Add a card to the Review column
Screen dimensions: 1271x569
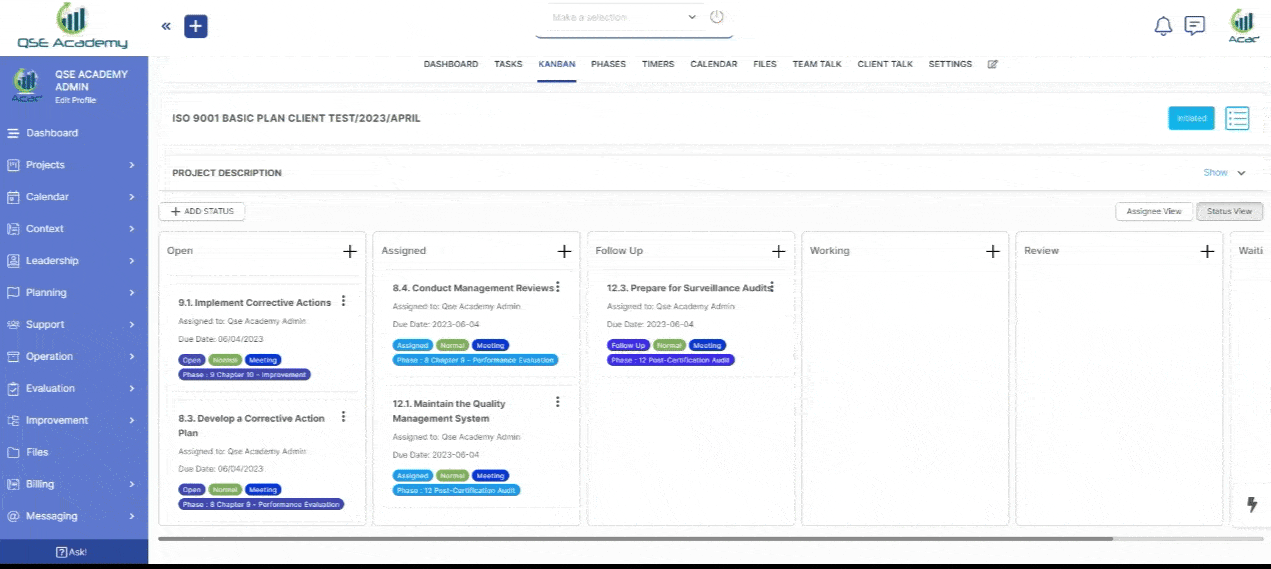[1207, 251]
